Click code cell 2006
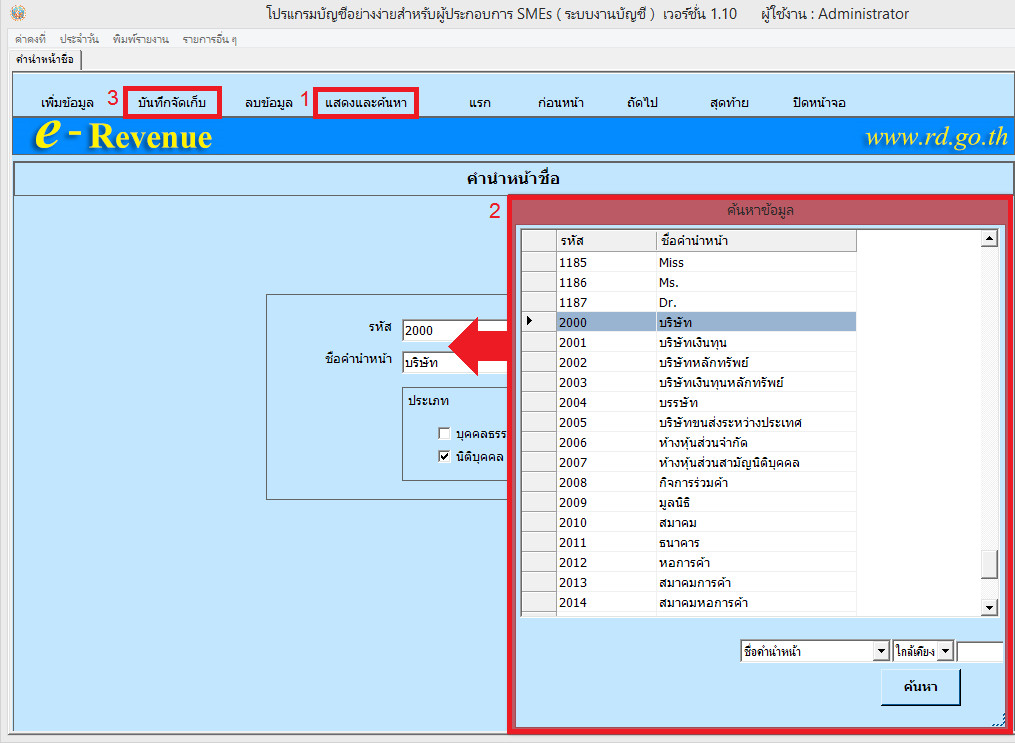Screen dimensions: 1015x743 pos(606,443)
